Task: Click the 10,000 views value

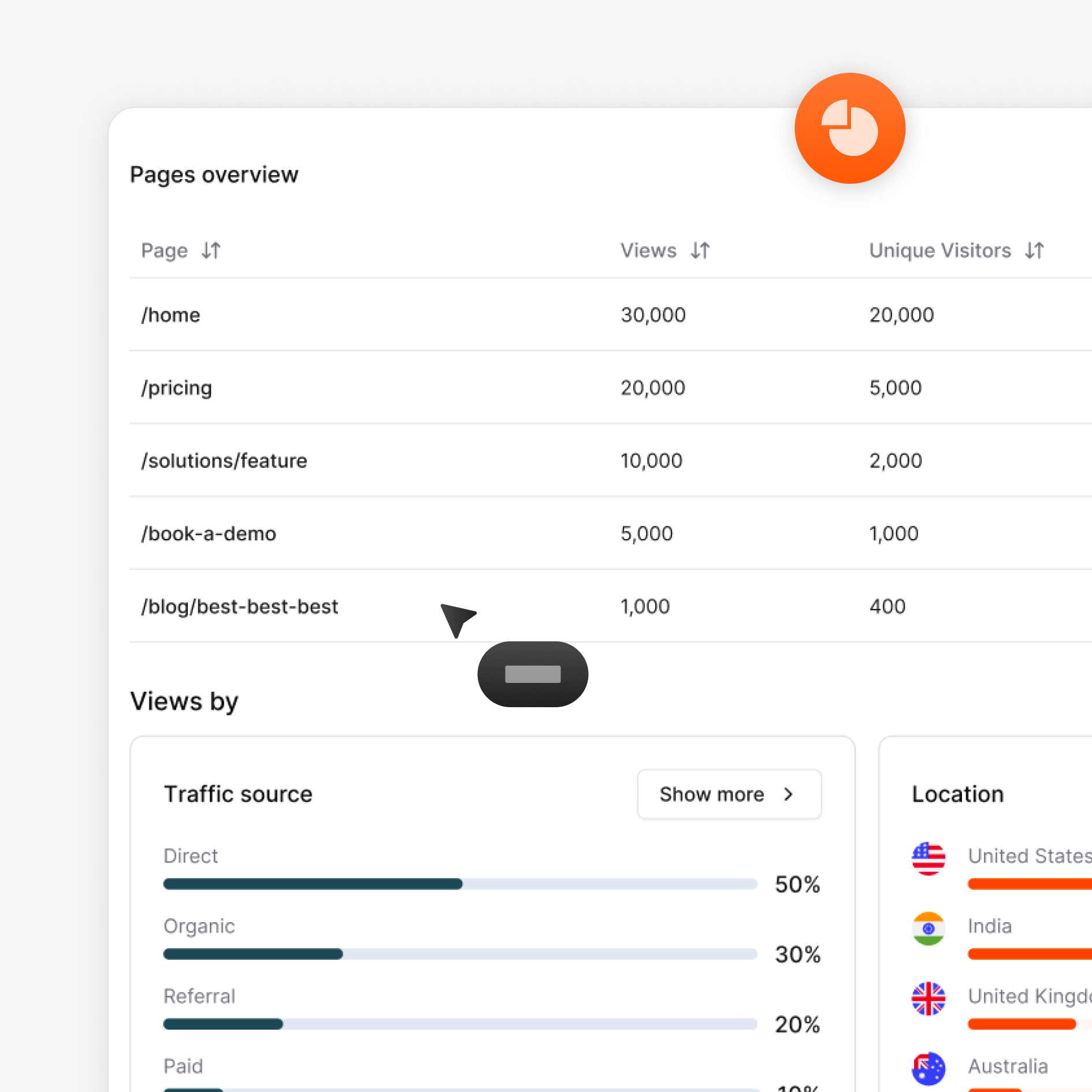Action: [651, 460]
